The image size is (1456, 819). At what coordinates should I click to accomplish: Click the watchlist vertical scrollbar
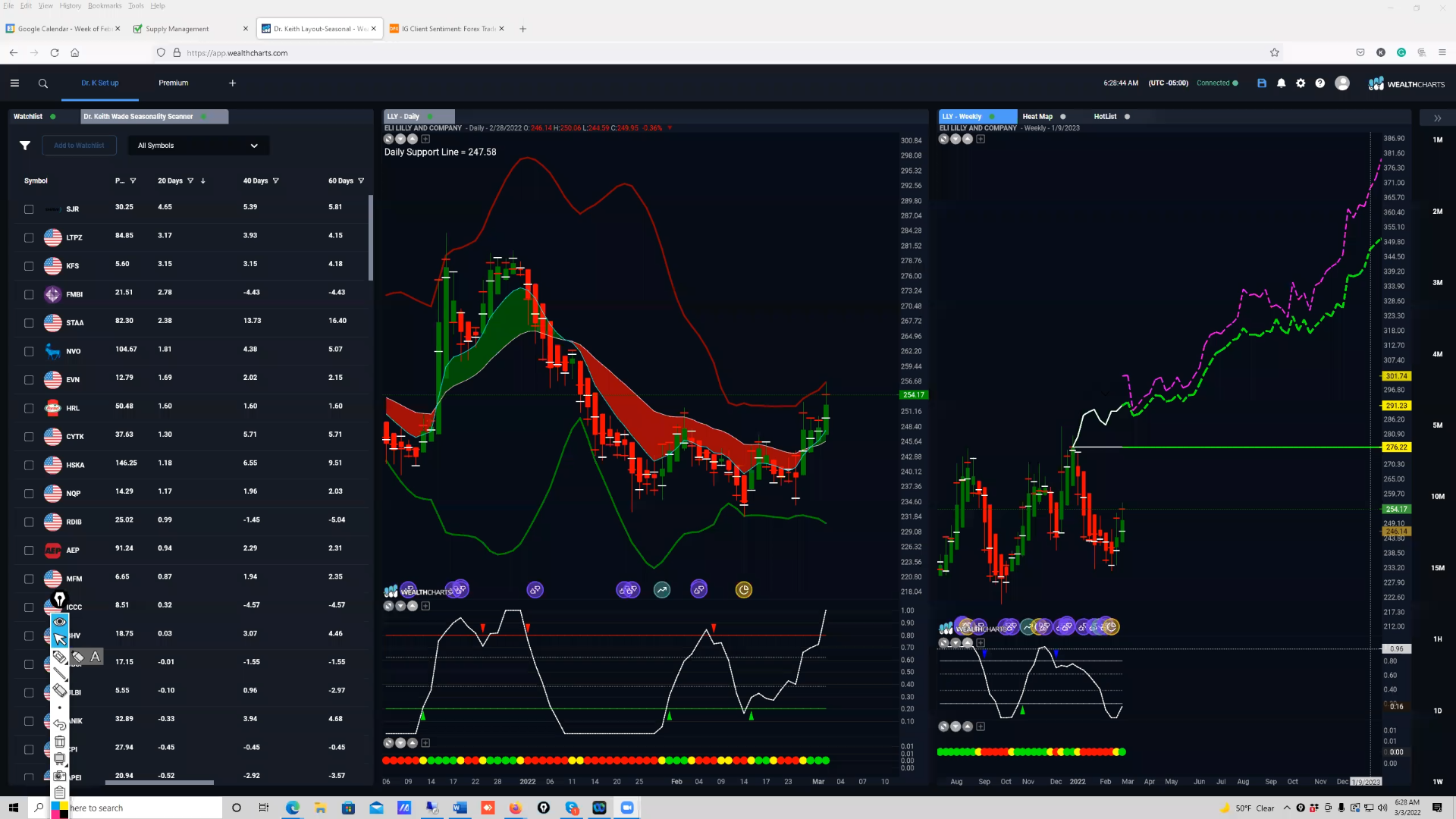point(371,238)
